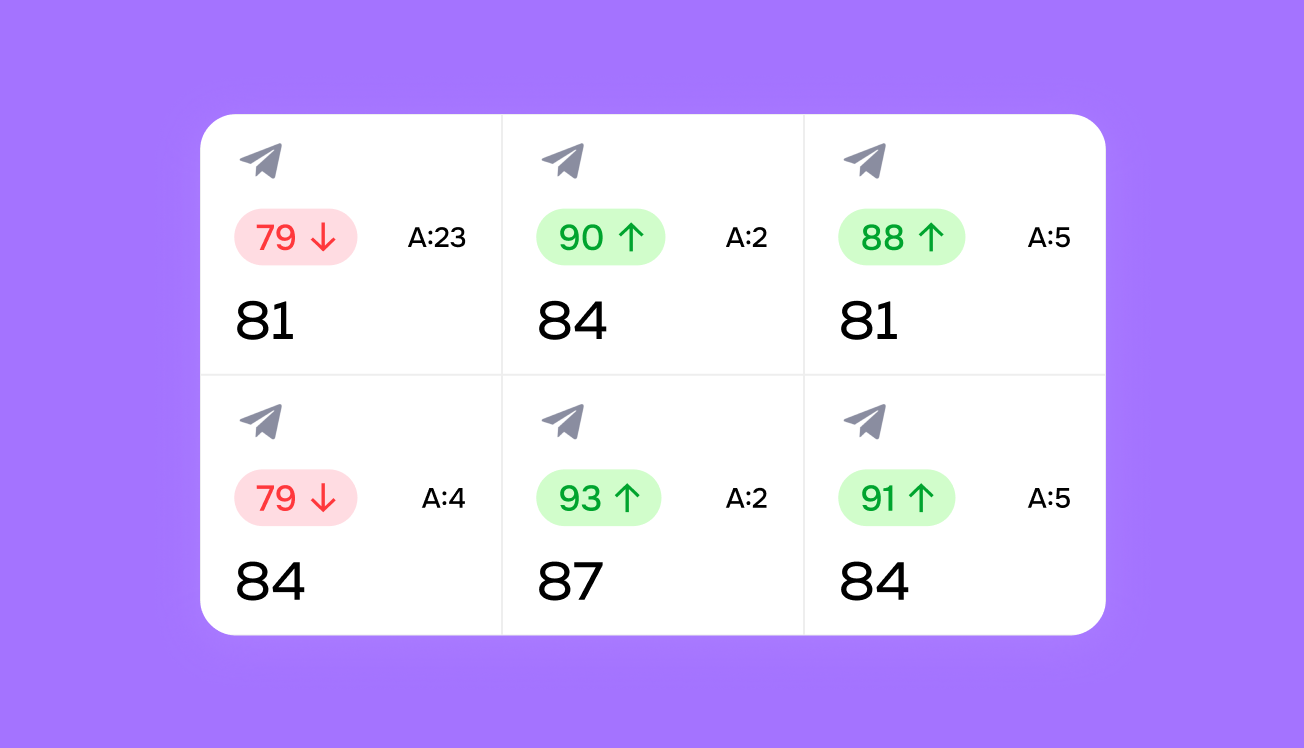
Task: Click the A:5 label beside the 91 badge
Action: point(1049,498)
